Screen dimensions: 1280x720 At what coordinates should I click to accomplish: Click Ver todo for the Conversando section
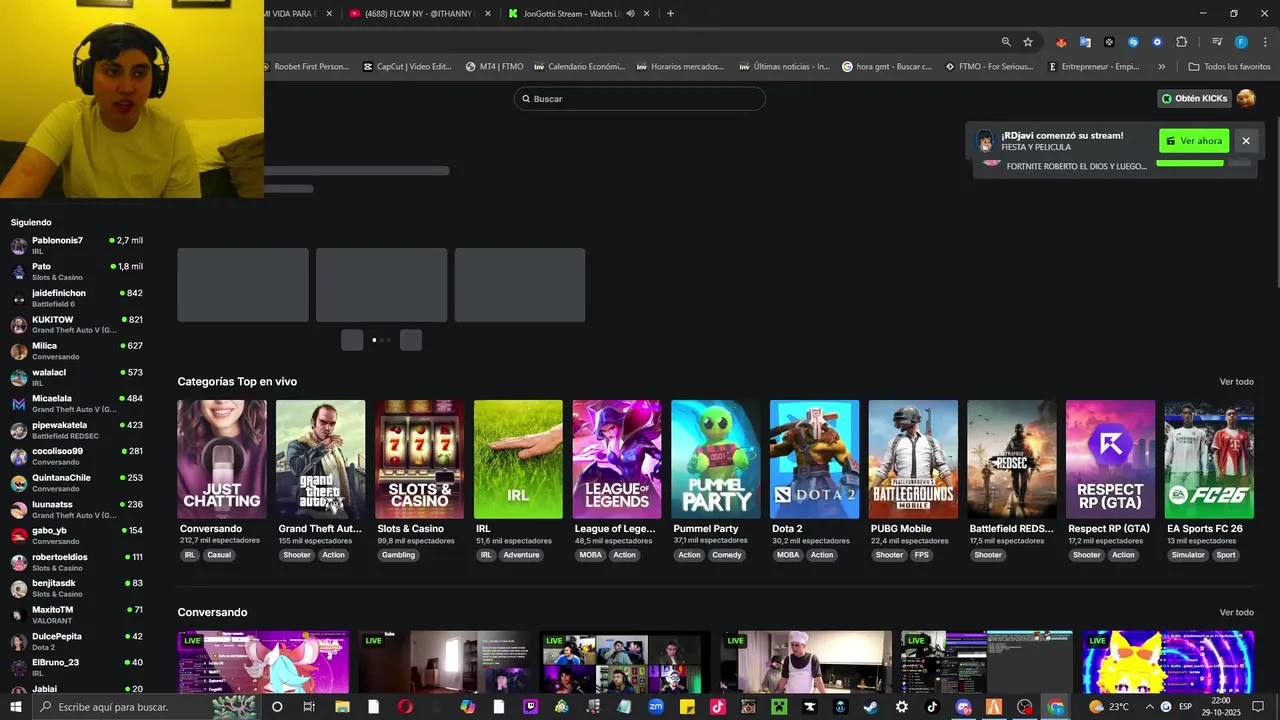pyautogui.click(x=1236, y=612)
